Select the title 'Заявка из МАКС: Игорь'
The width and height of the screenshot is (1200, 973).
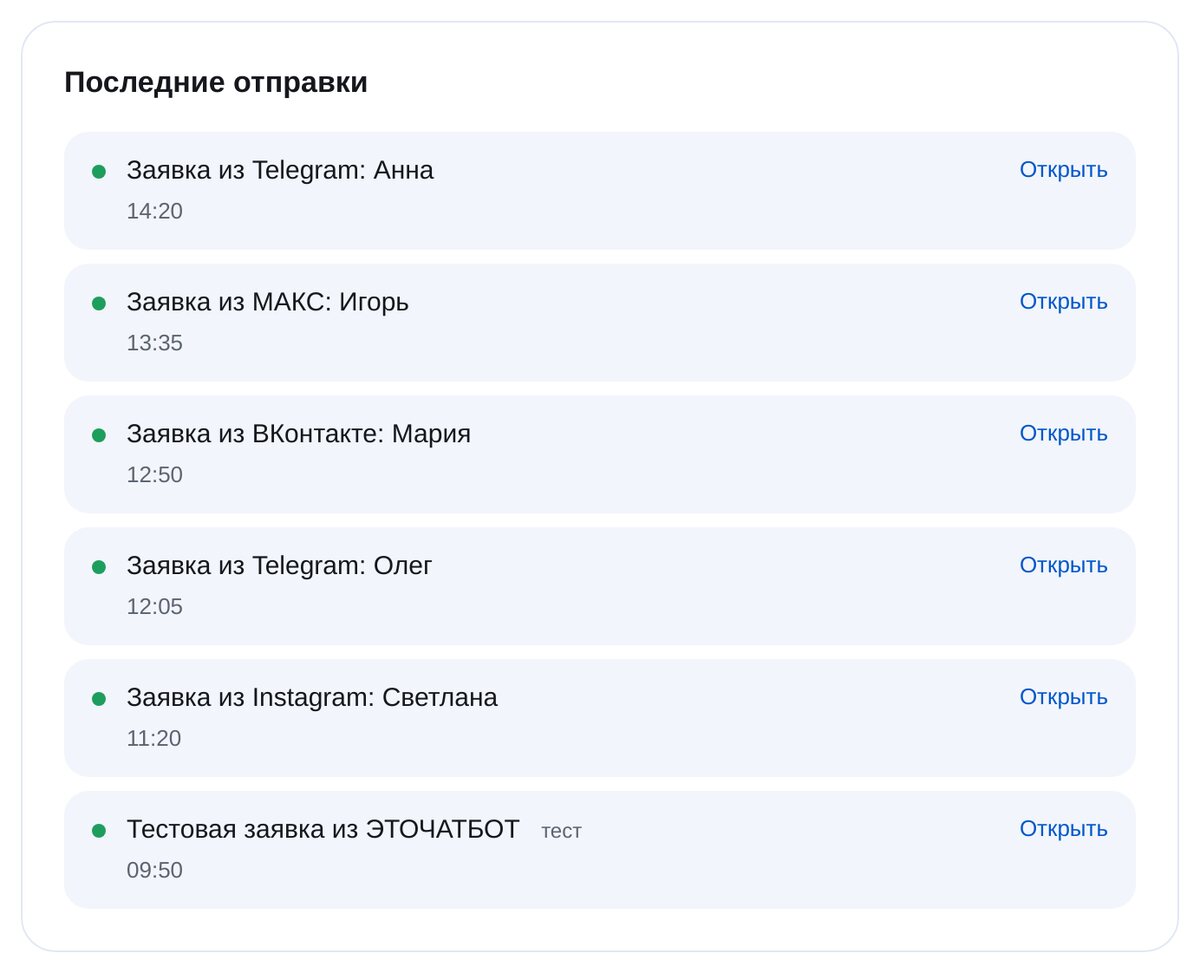click(268, 303)
